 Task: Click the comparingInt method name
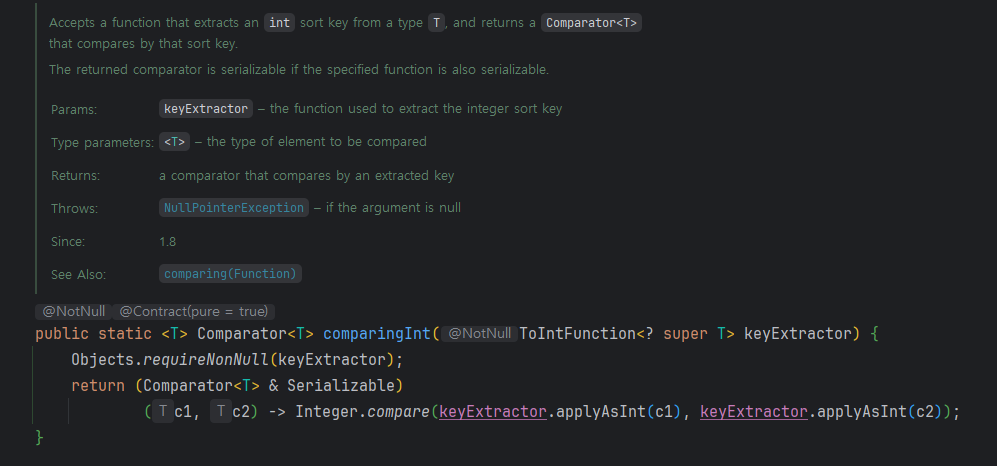(378, 333)
